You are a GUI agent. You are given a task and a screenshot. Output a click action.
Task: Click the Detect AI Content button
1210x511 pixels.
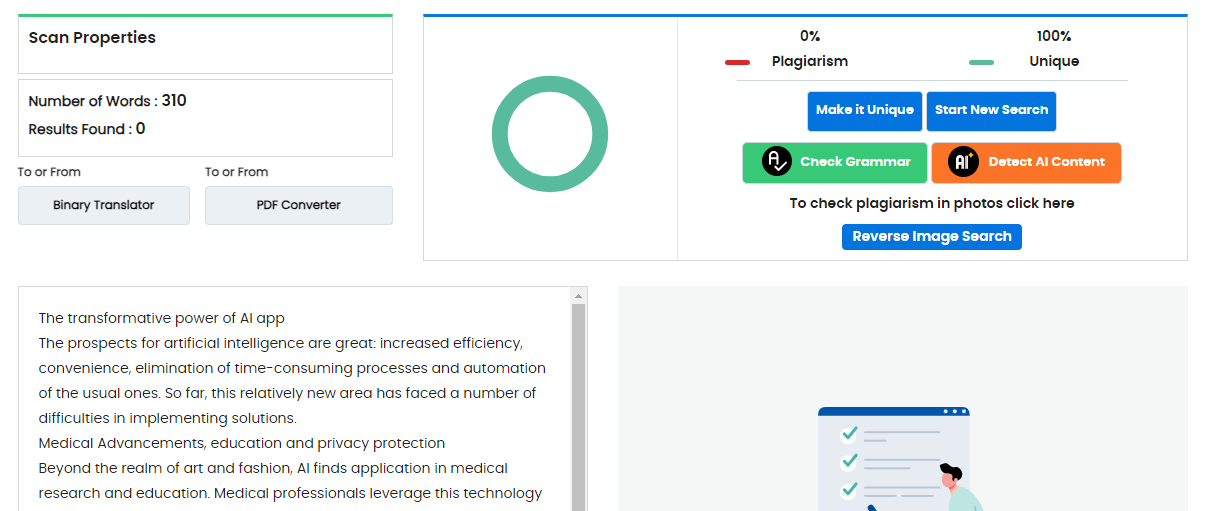pyautogui.click(x=1026, y=163)
